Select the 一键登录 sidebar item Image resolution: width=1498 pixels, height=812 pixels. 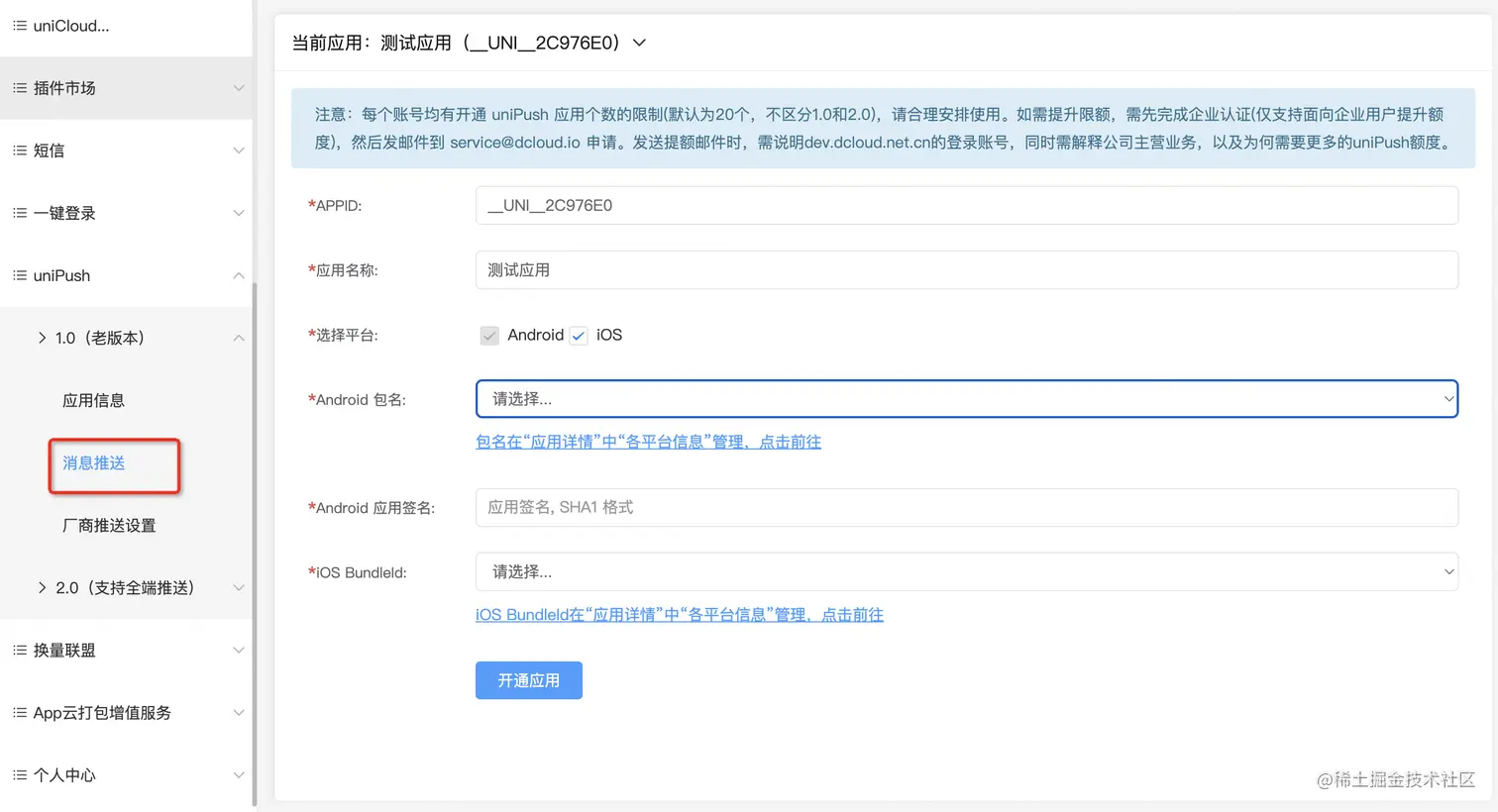[x=126, y=213]
